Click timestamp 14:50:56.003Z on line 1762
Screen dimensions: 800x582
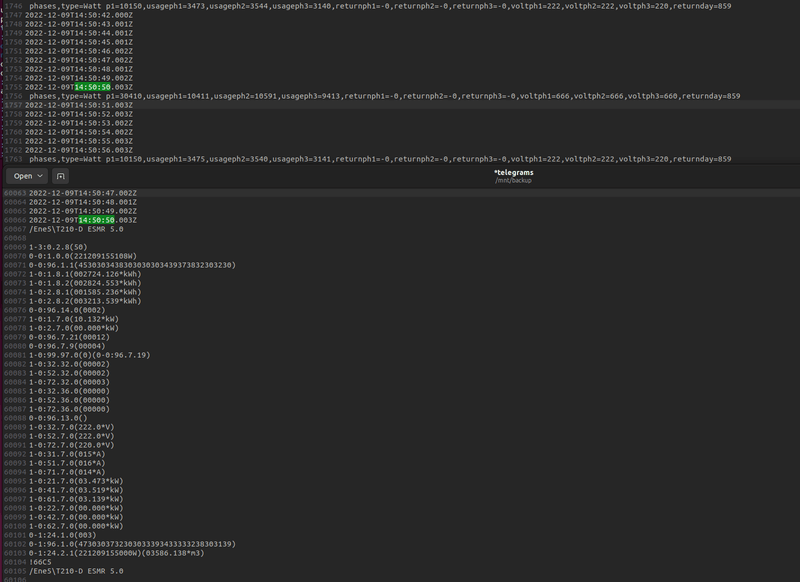[79, 150]
